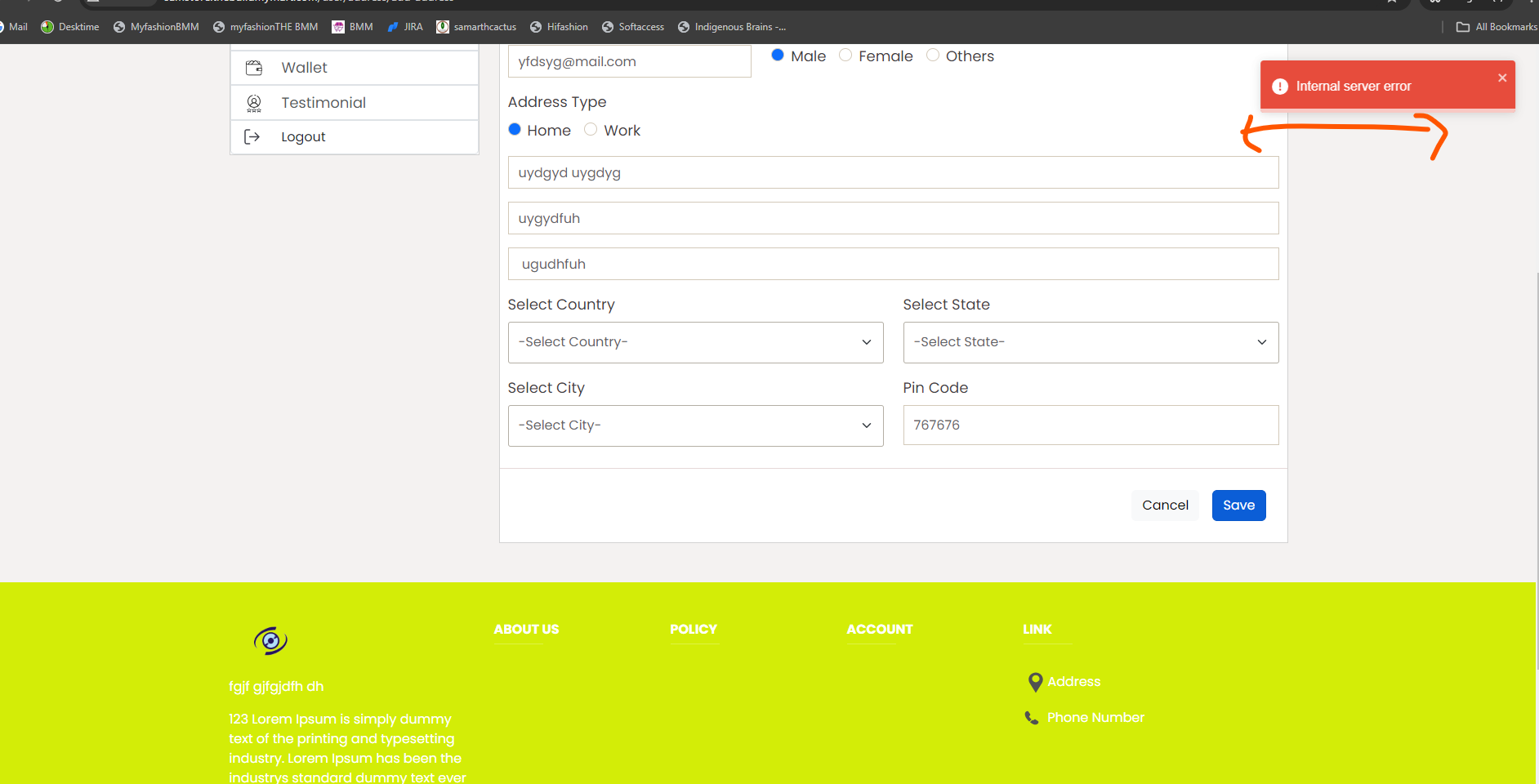Click the phone handset icon in footer
Viewport: 1539px width, 784px height.
(x=1032, y=718)
